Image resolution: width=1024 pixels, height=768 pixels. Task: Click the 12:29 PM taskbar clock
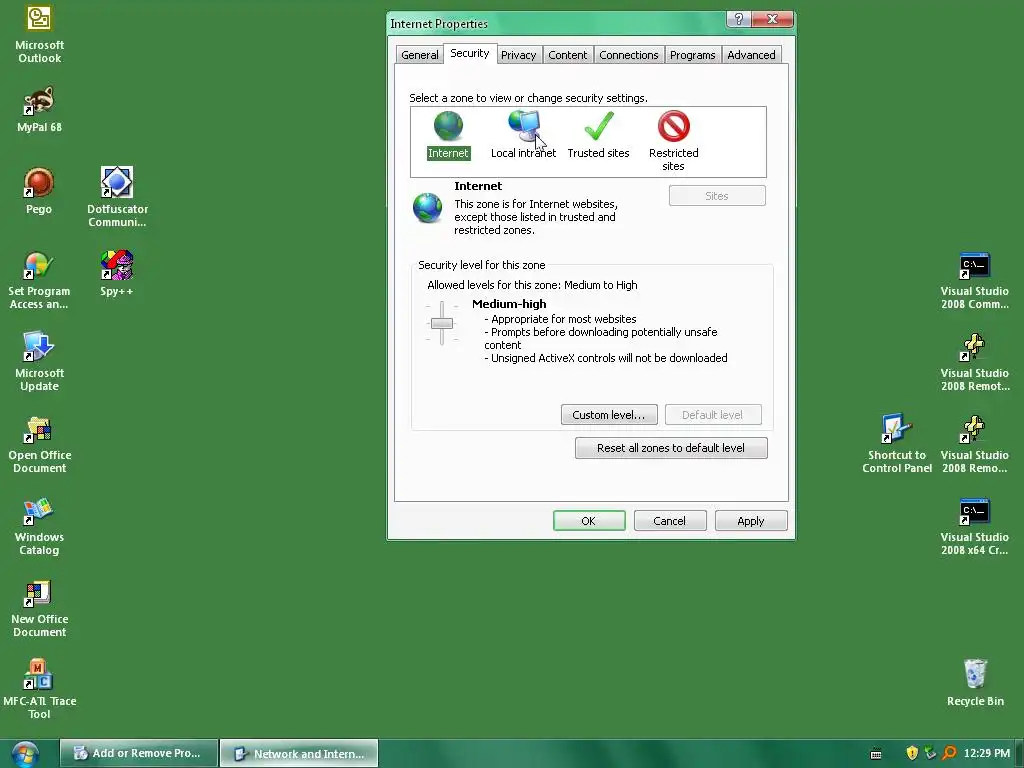coord(986,753)
